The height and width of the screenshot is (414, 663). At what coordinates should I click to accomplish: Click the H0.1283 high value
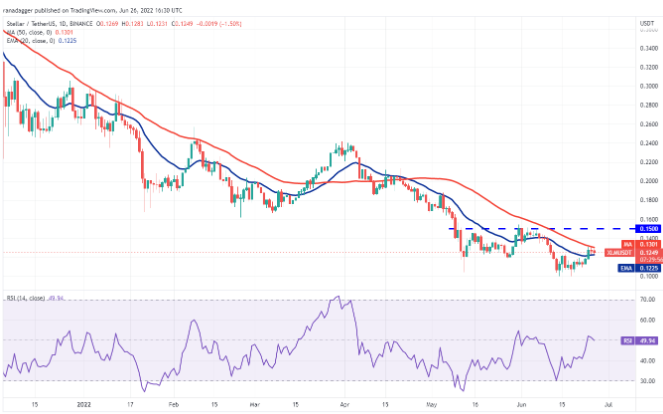(x=132, y=24)
